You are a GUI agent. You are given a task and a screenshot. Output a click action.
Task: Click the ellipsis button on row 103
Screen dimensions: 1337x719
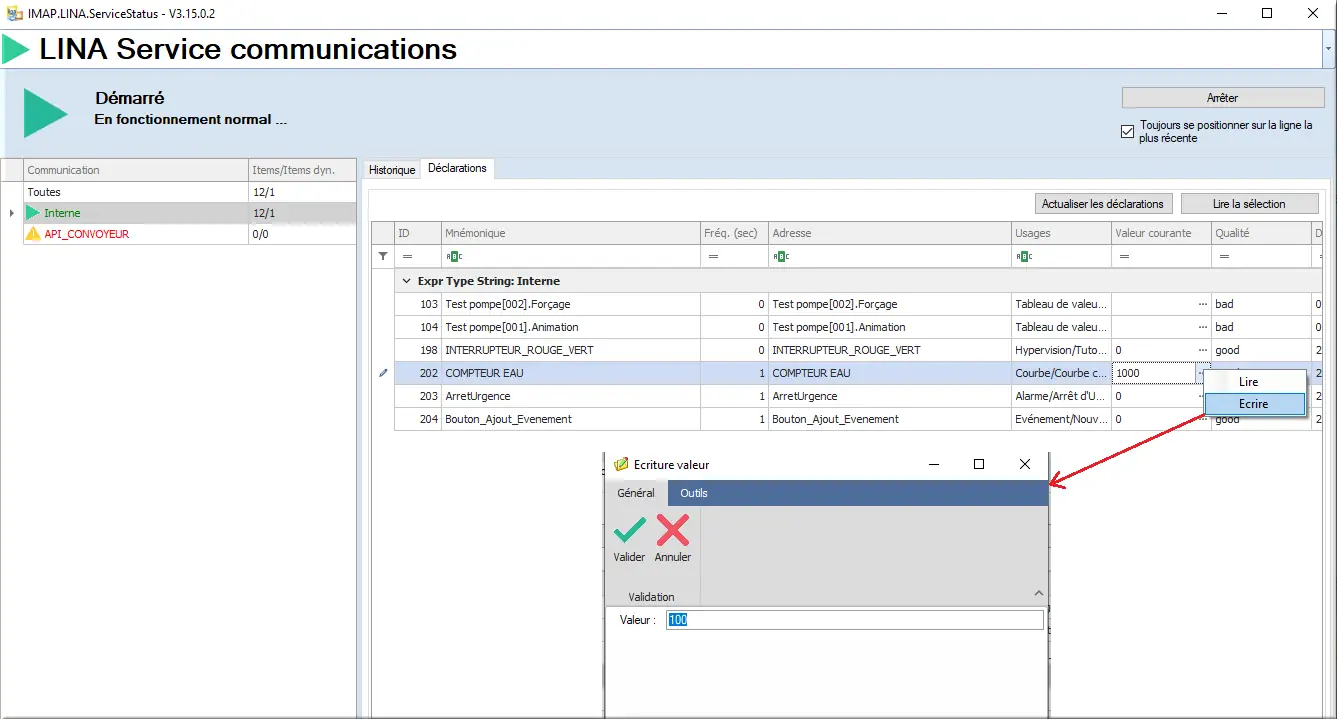[1203, 304]
